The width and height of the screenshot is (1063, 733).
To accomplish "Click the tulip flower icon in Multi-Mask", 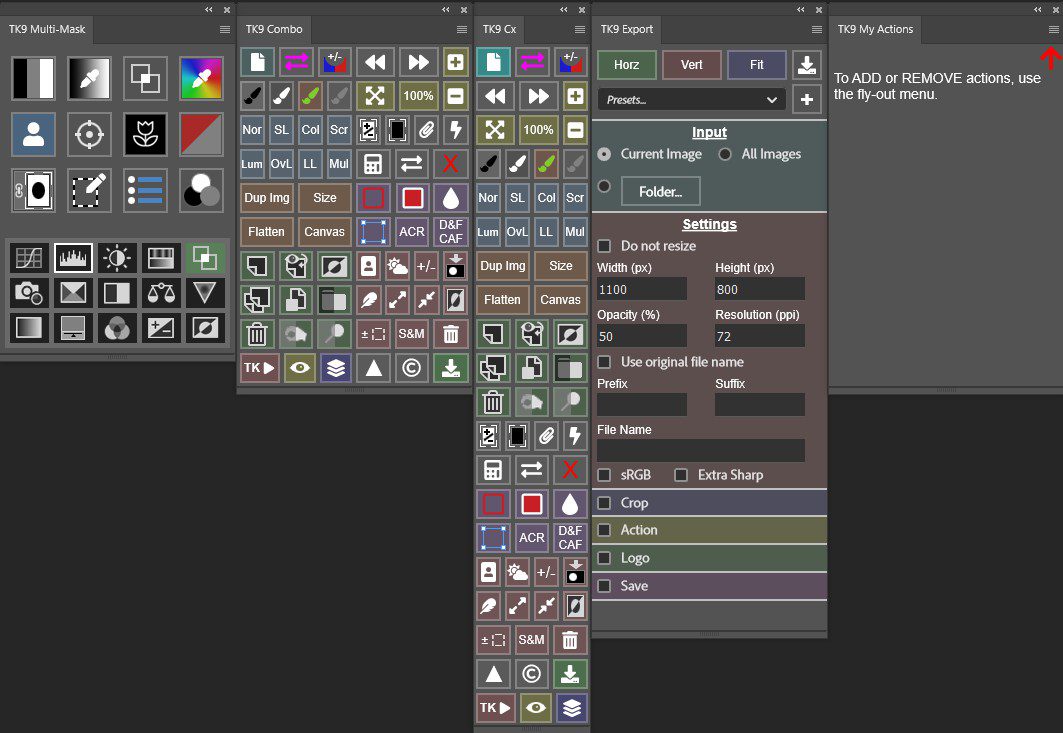I will coord(145,134).
